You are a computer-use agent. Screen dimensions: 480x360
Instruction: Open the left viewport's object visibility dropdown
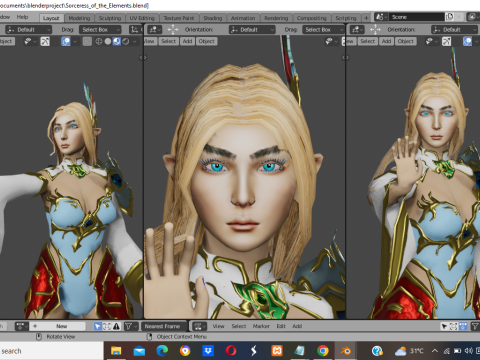(29, 41)
